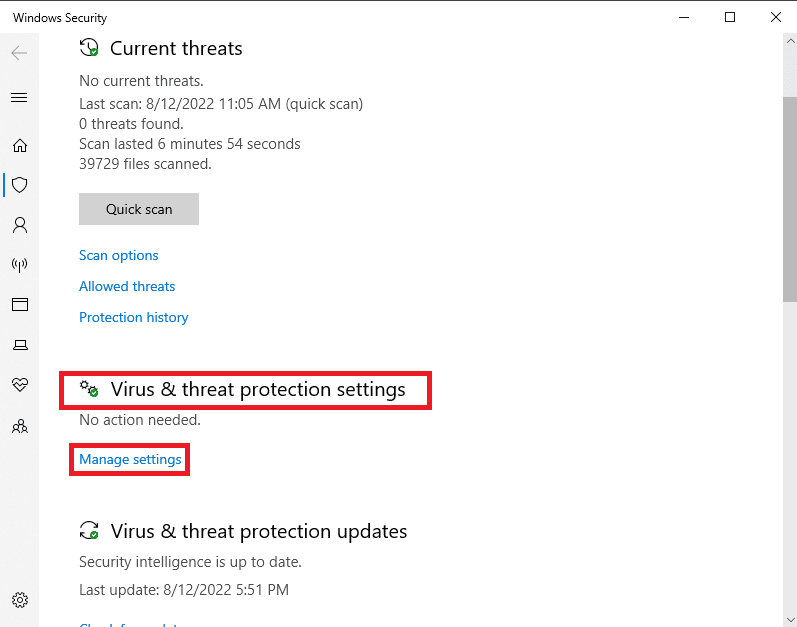The image size is (797, 627).
Task: Open Scan options link
Action: click(x=118, y=255)
